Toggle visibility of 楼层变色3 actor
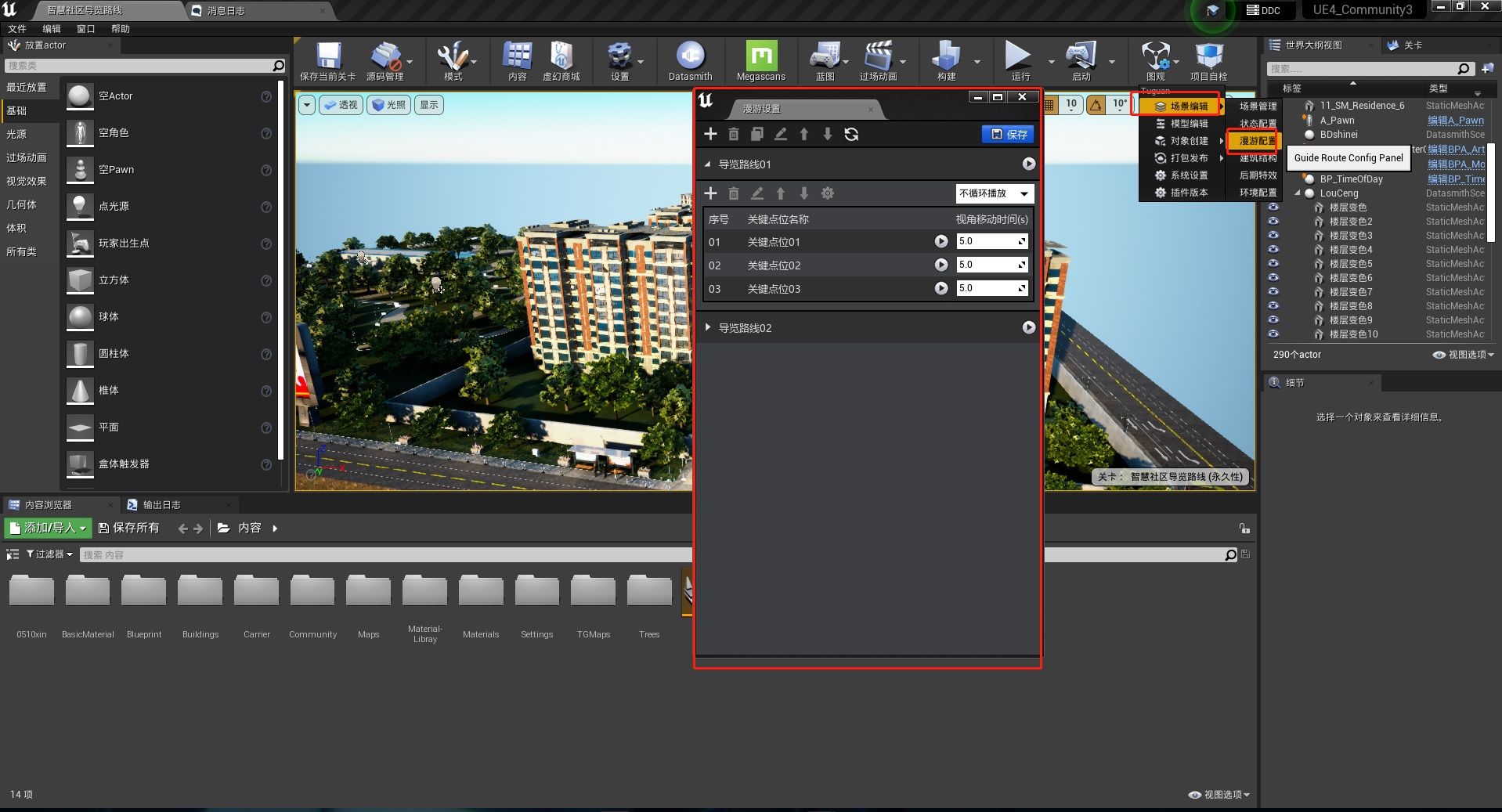This screenshot has height=812, width=1502. 1273,236
